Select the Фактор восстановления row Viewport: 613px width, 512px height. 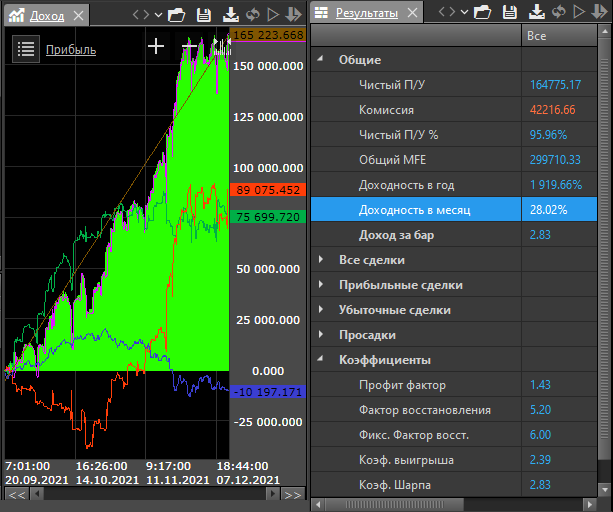pos(454,410)
